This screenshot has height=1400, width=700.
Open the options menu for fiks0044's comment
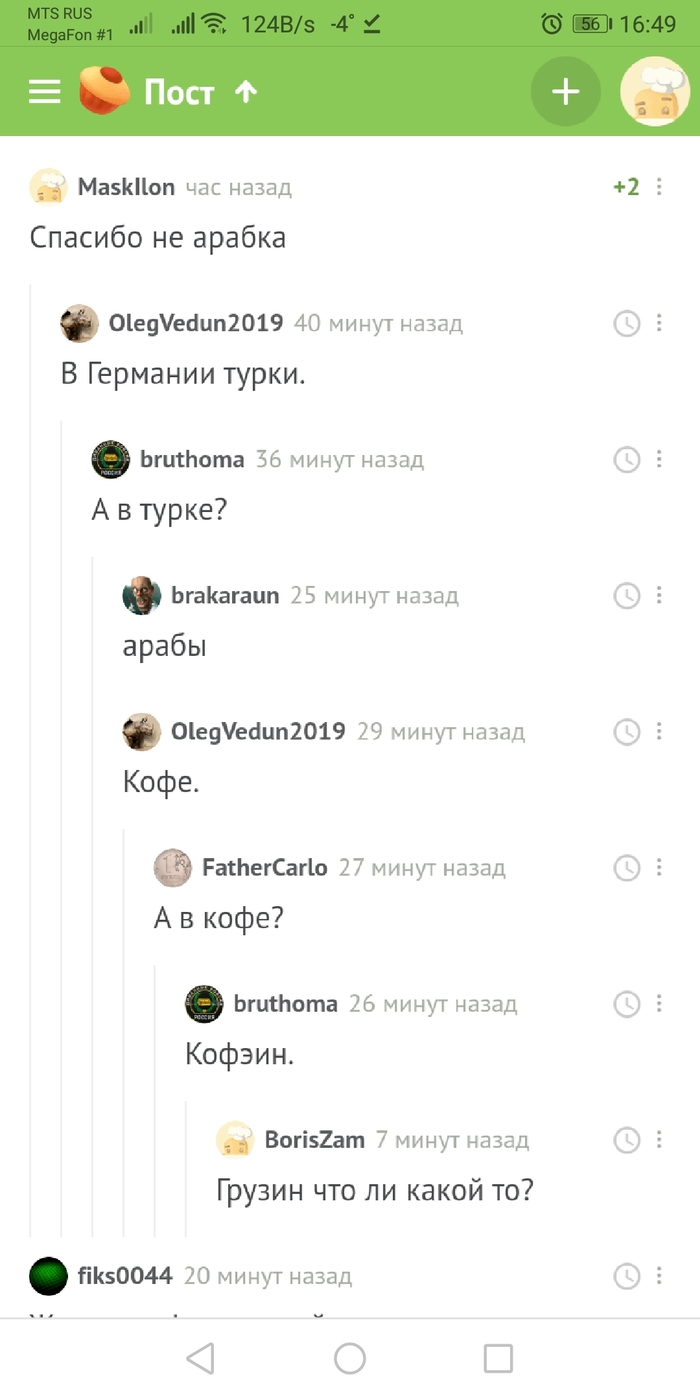658,1276
